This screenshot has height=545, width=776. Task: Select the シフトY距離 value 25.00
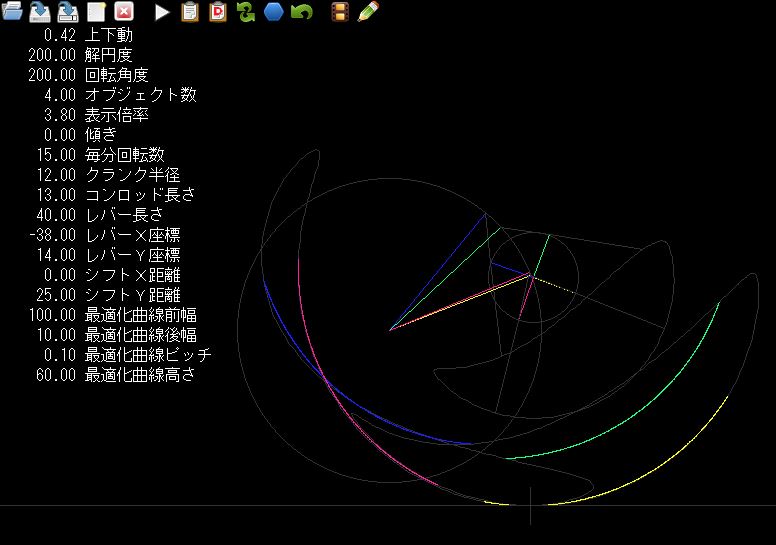[x=56, y=295]
